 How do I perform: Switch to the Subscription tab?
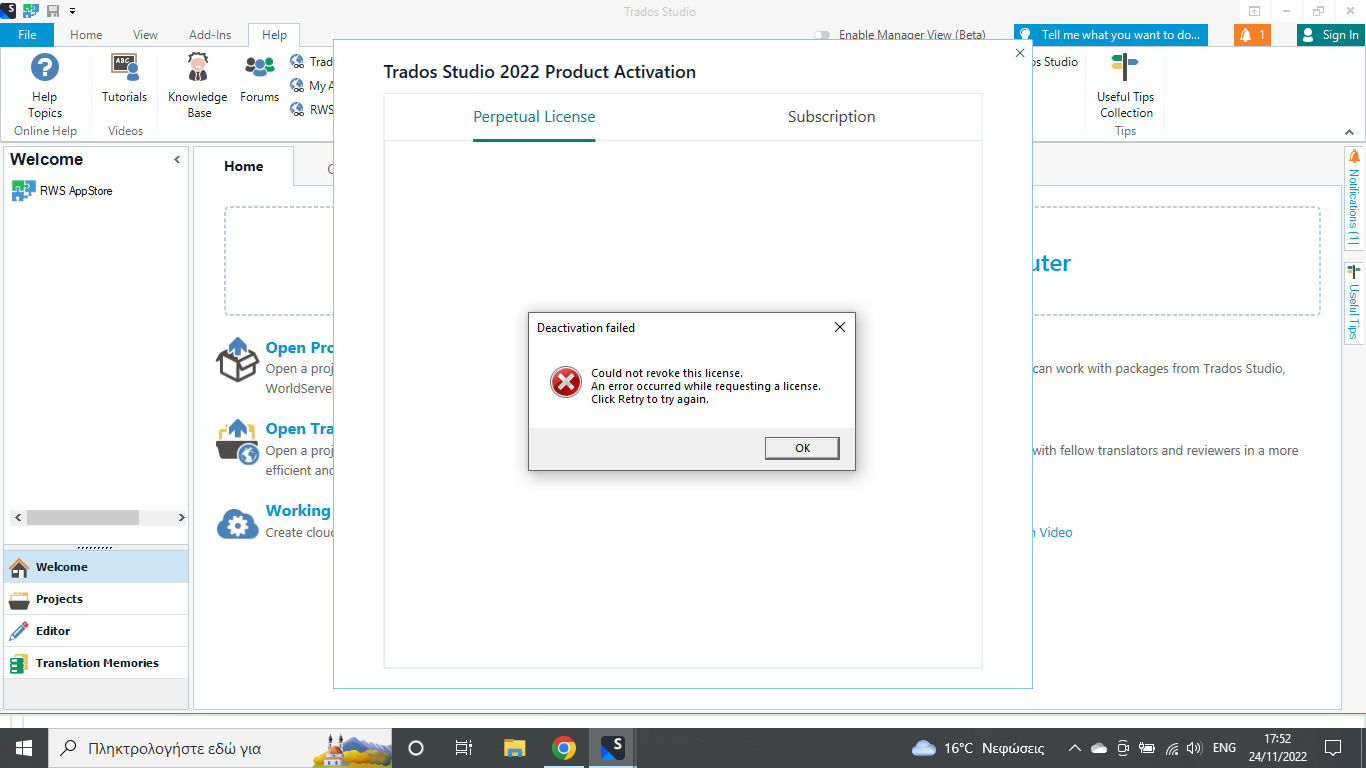(831, 117)
